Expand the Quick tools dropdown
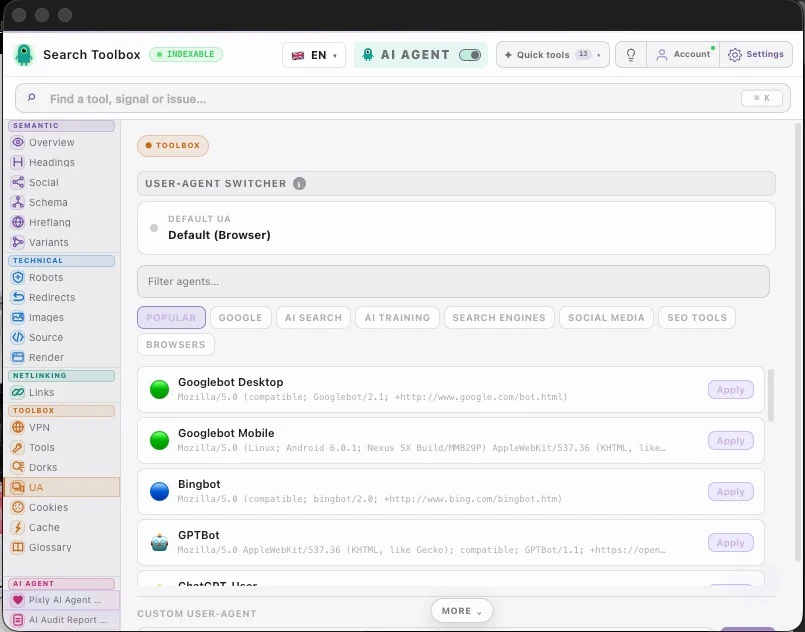Screen dimensions: 805x632 [553, 54]
